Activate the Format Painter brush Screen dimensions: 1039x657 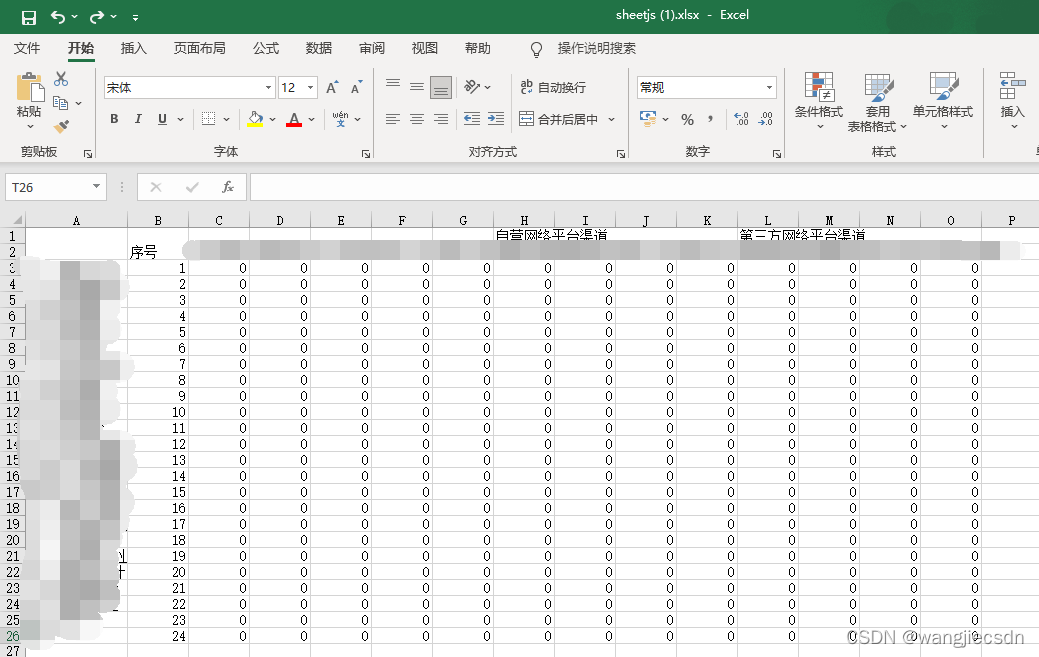point(62,125)
